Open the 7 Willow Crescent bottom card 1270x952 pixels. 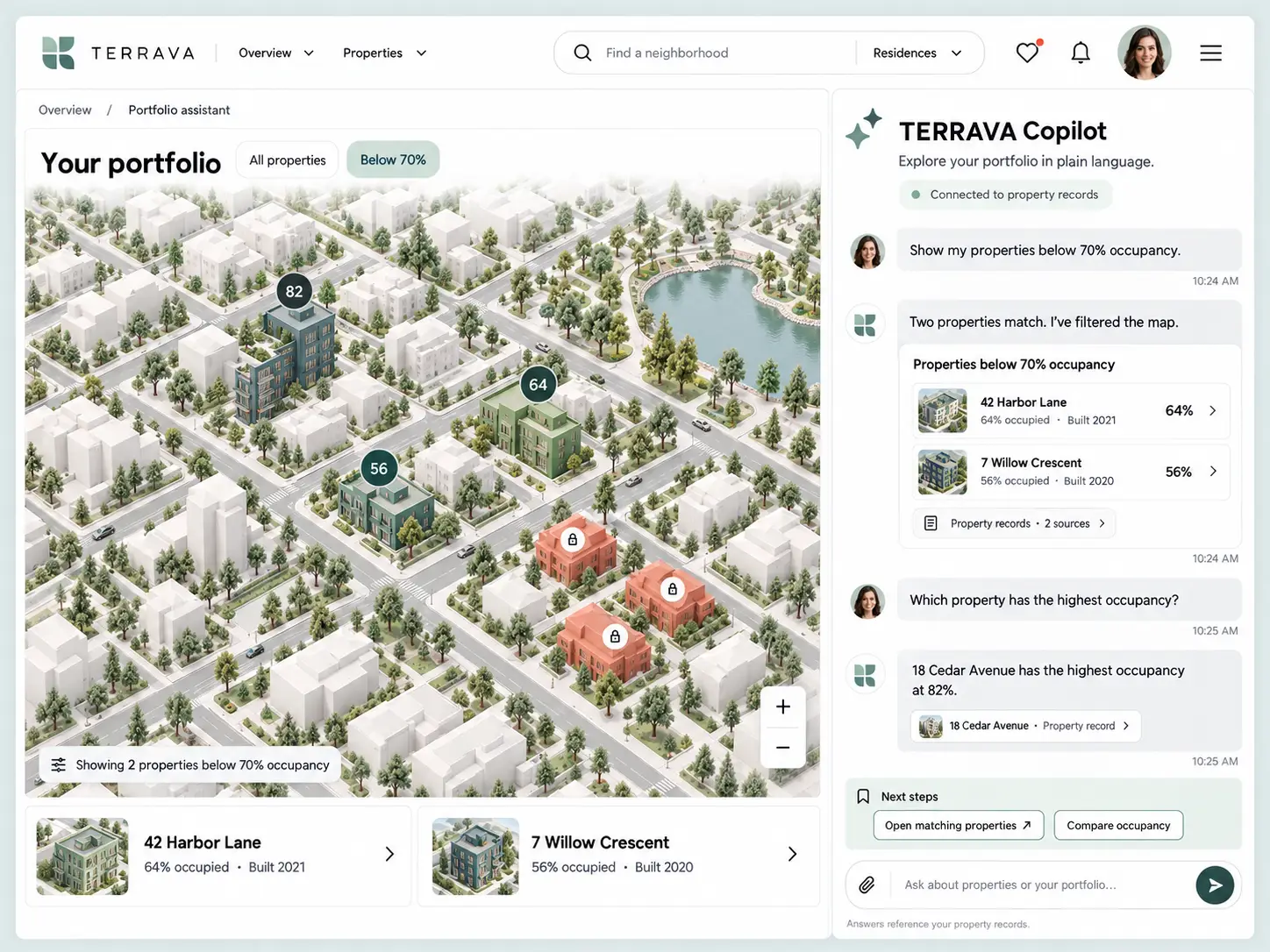(618, 856)
